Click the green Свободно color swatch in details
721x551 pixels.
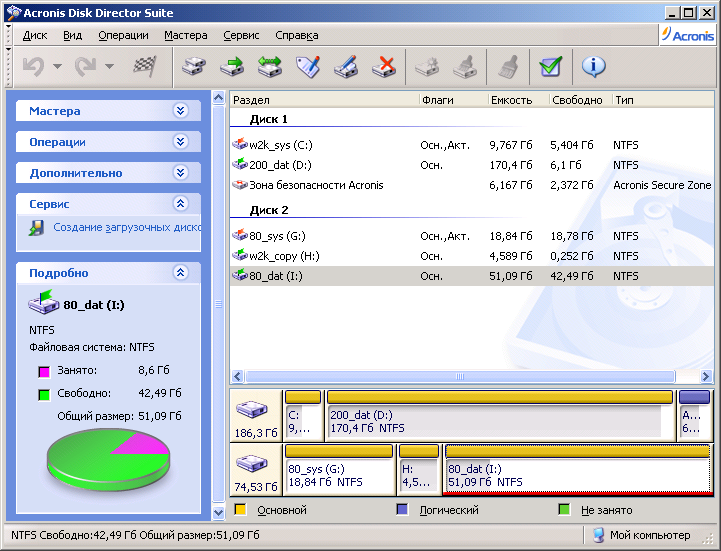point(44,395)
